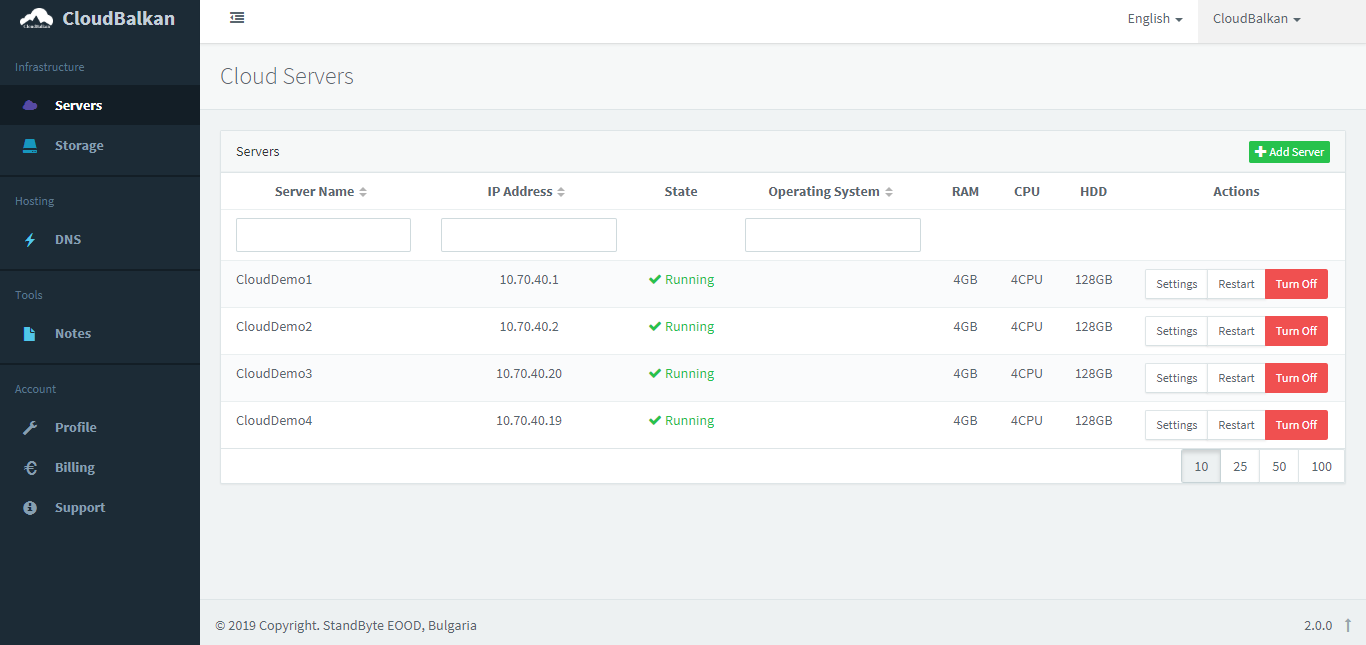Click the version number 2.0.0
Image resolution: width=1366 pixels, height=645 pixels.
(x=1318, y=625)
